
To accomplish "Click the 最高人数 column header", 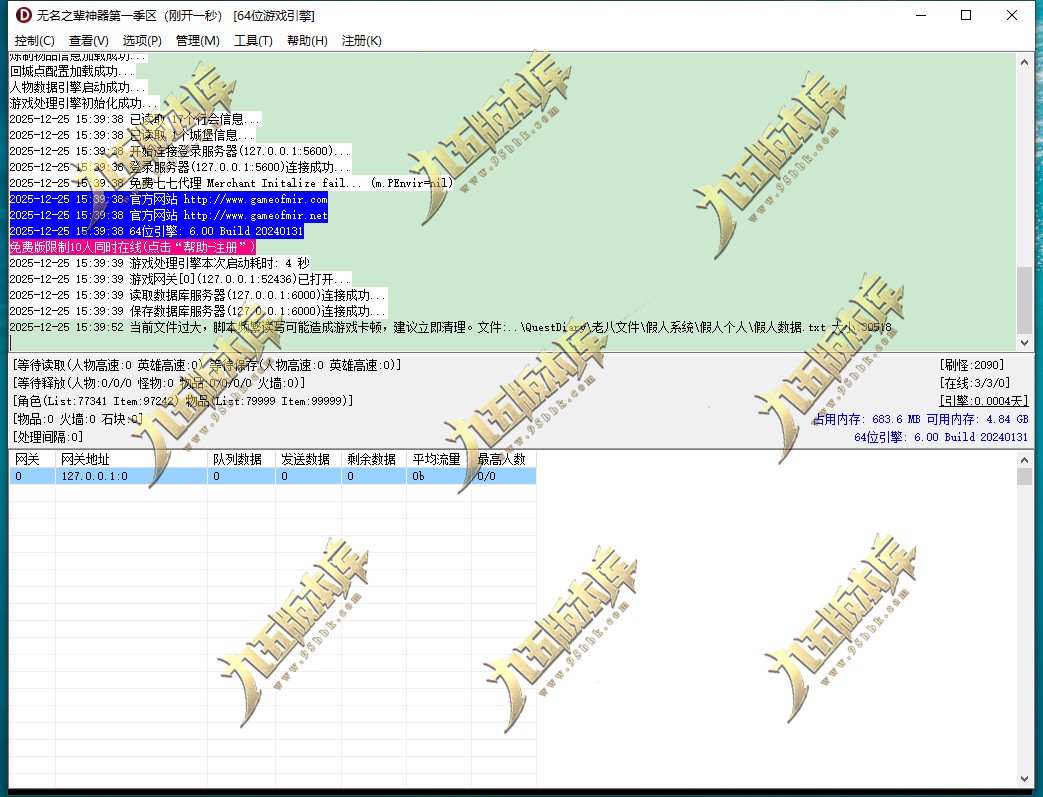I will [x=504, y=459].
